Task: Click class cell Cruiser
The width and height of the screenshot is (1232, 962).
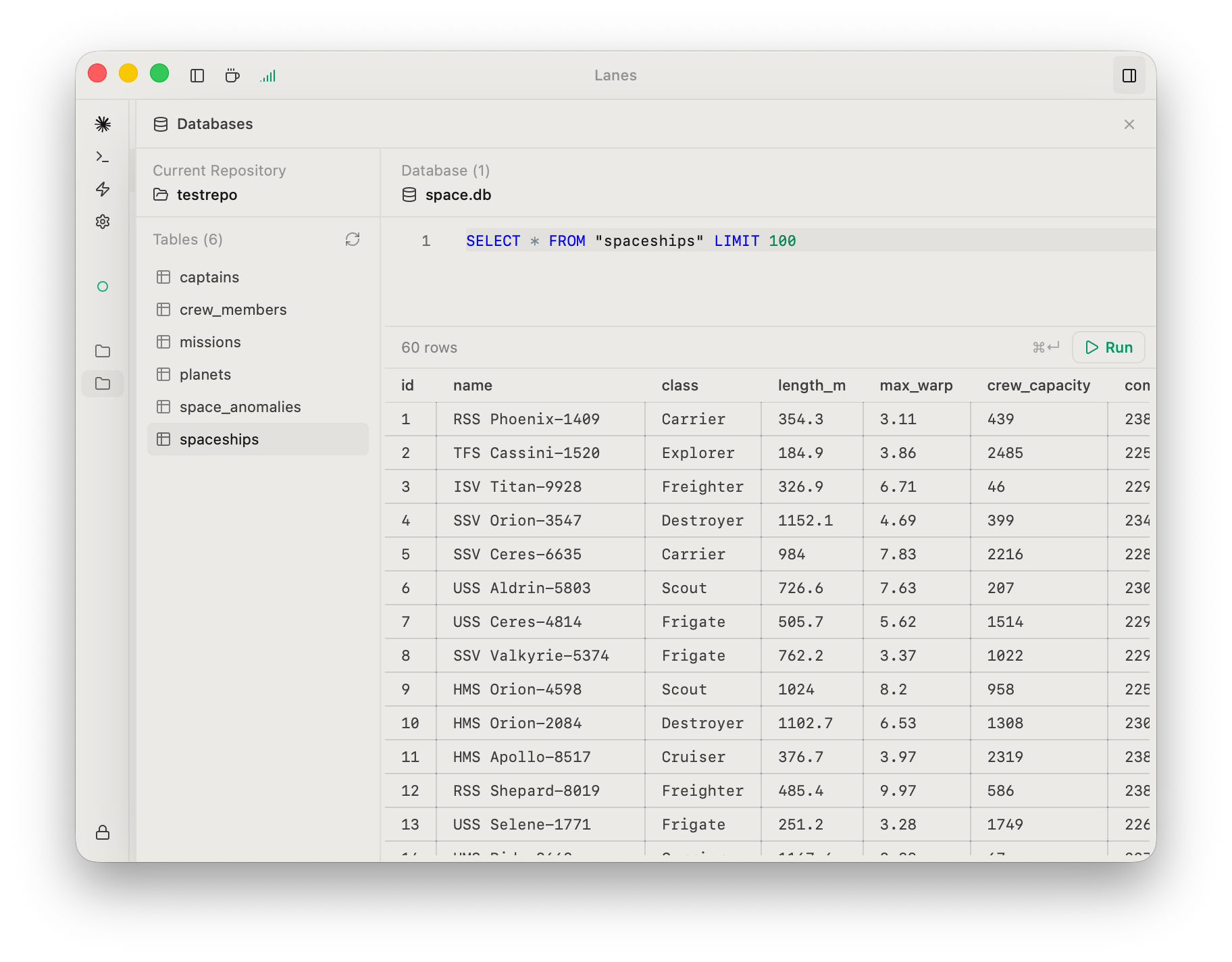Action: (703, 757)
